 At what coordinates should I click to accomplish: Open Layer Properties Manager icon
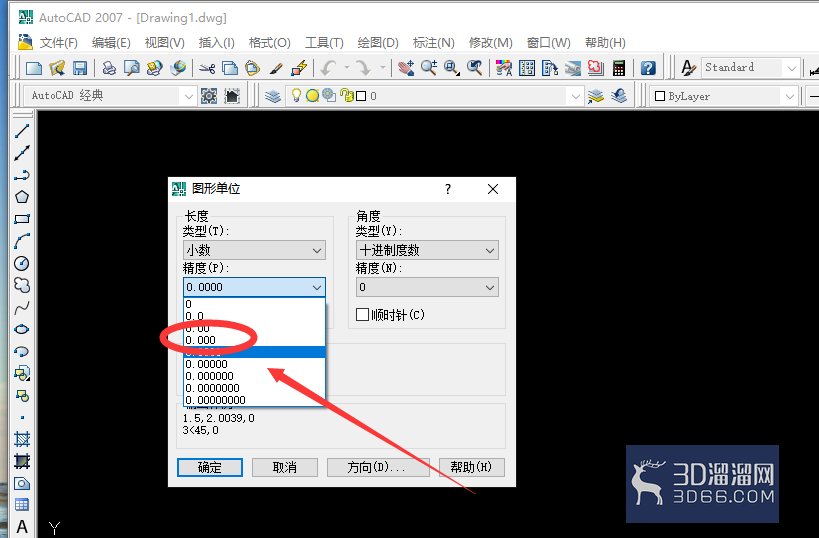tap(273, 96)
